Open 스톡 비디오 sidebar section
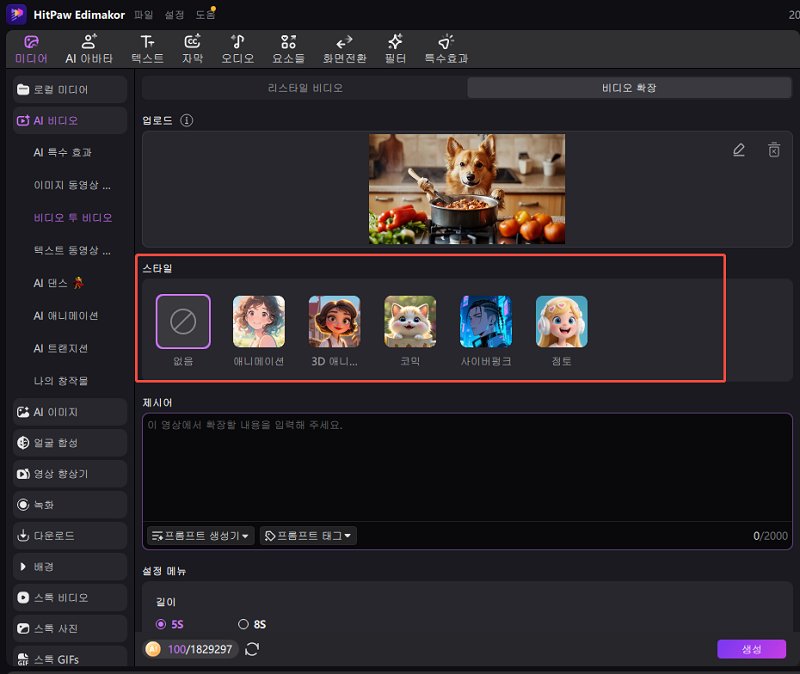This screenshot has height=674, width=800. pos(70,597)
